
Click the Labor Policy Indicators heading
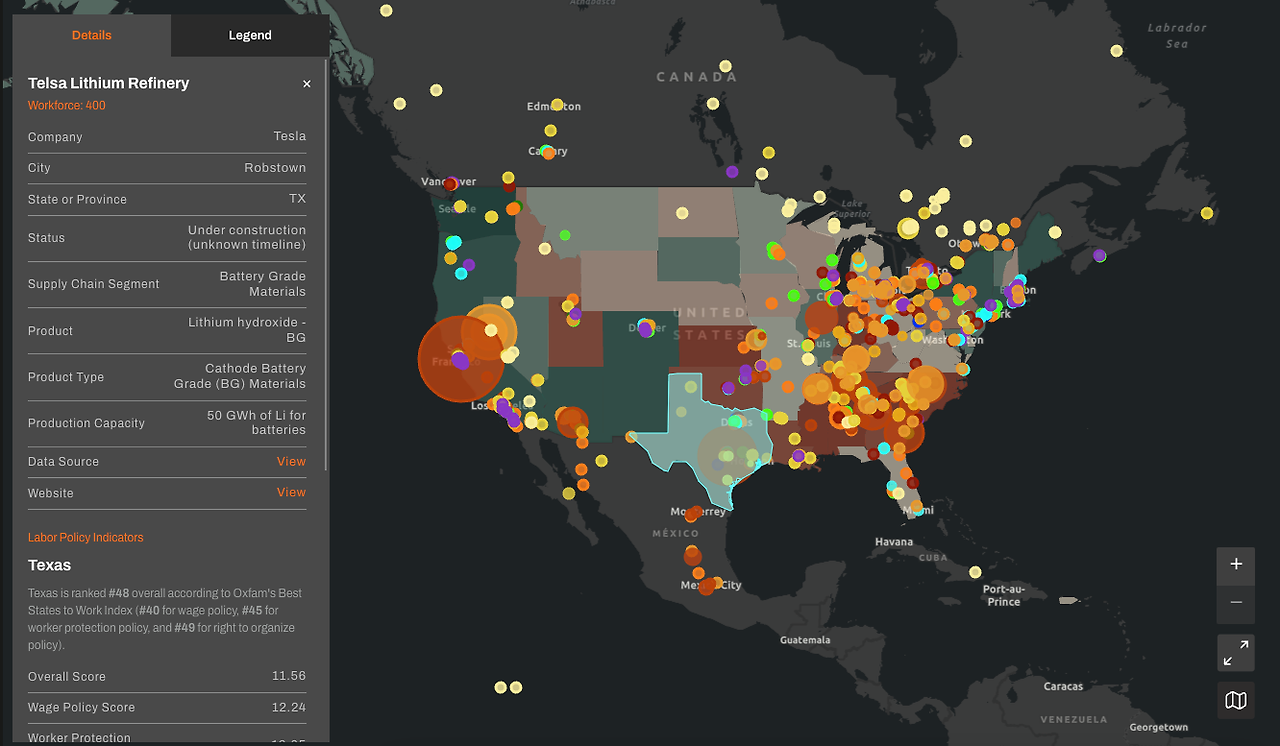coord(86,537)
